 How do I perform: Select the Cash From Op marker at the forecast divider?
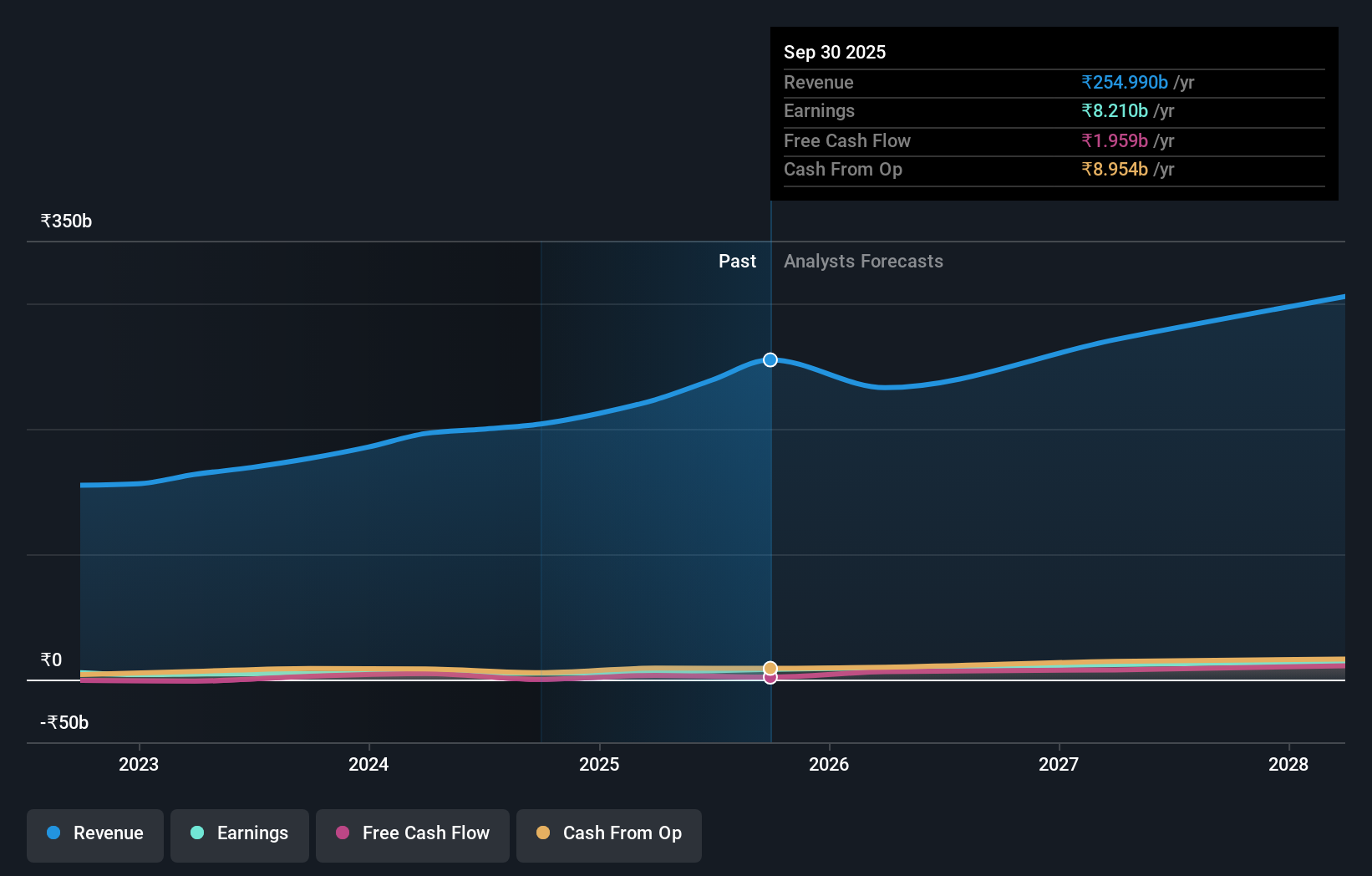(x=770, y=668)
